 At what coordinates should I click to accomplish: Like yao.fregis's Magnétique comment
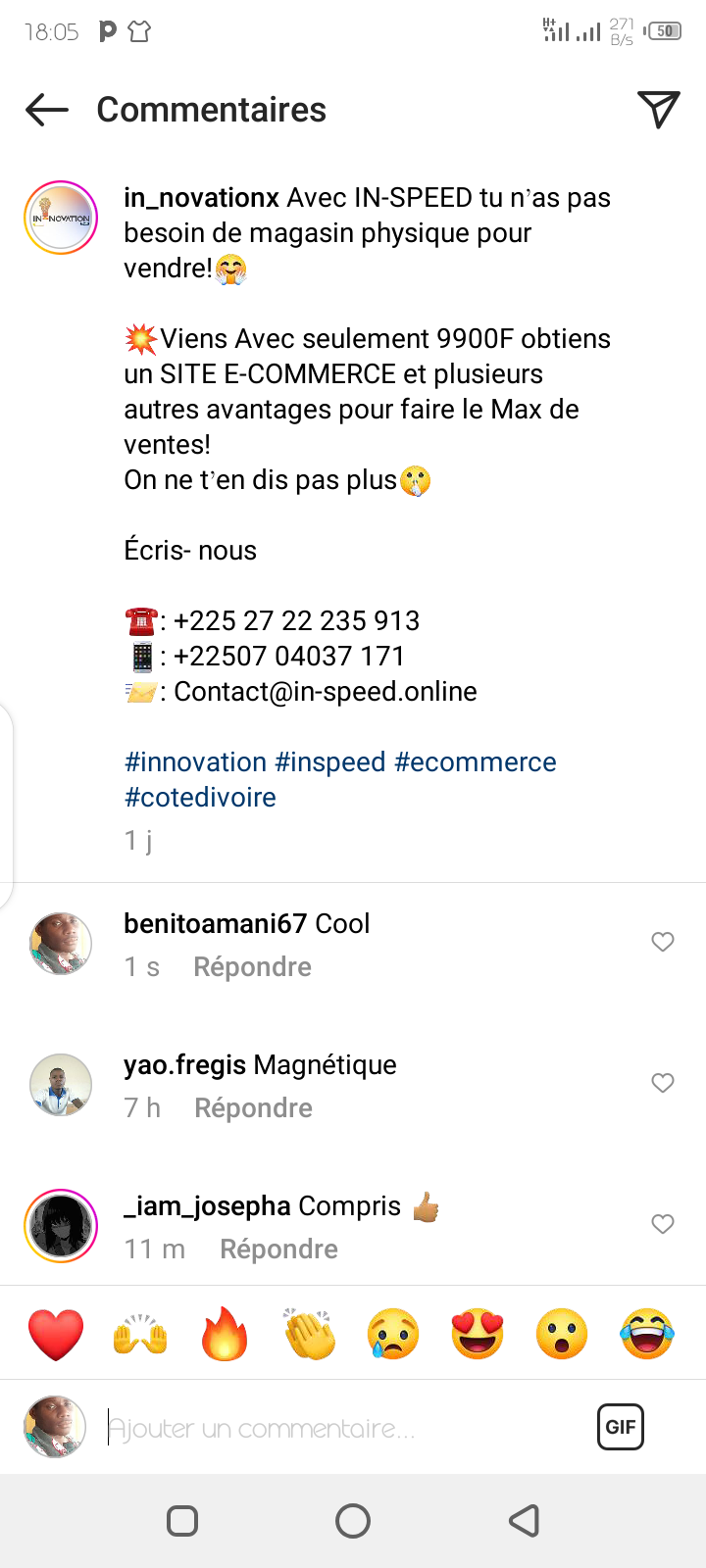click(663, 1083)
